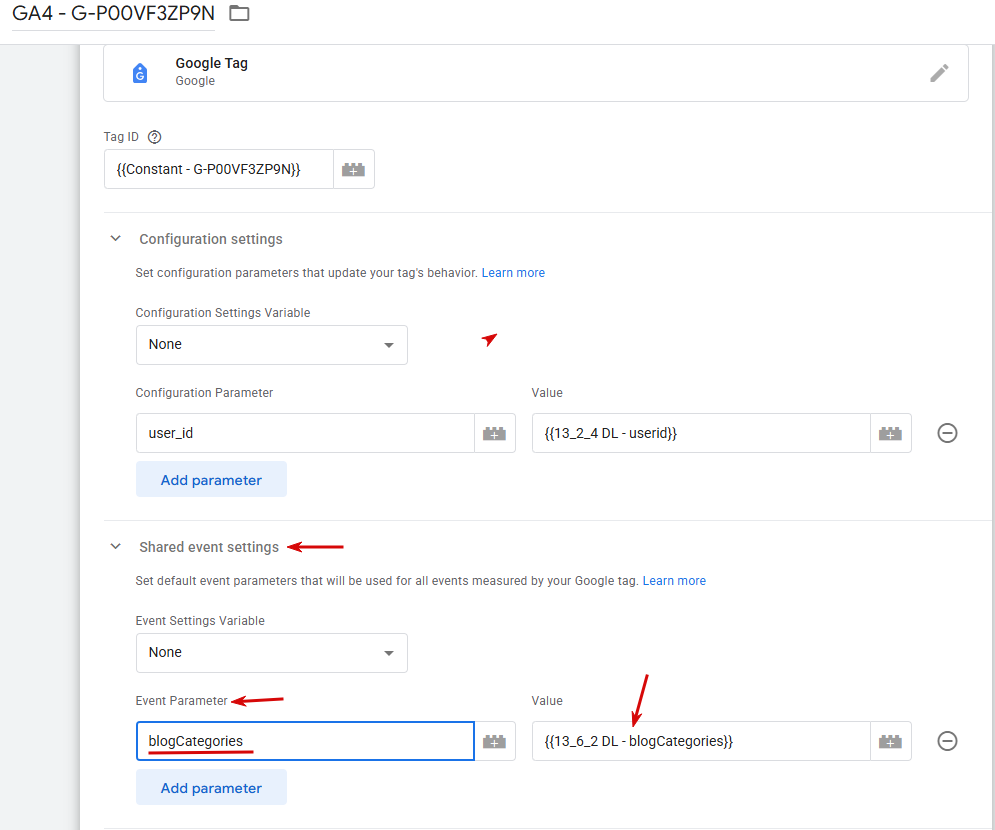Image resolution: width=995 pixels, height=830 pixels.
Task: Remove the user_id configuration parameter row
Action: (x=947, y=433)
